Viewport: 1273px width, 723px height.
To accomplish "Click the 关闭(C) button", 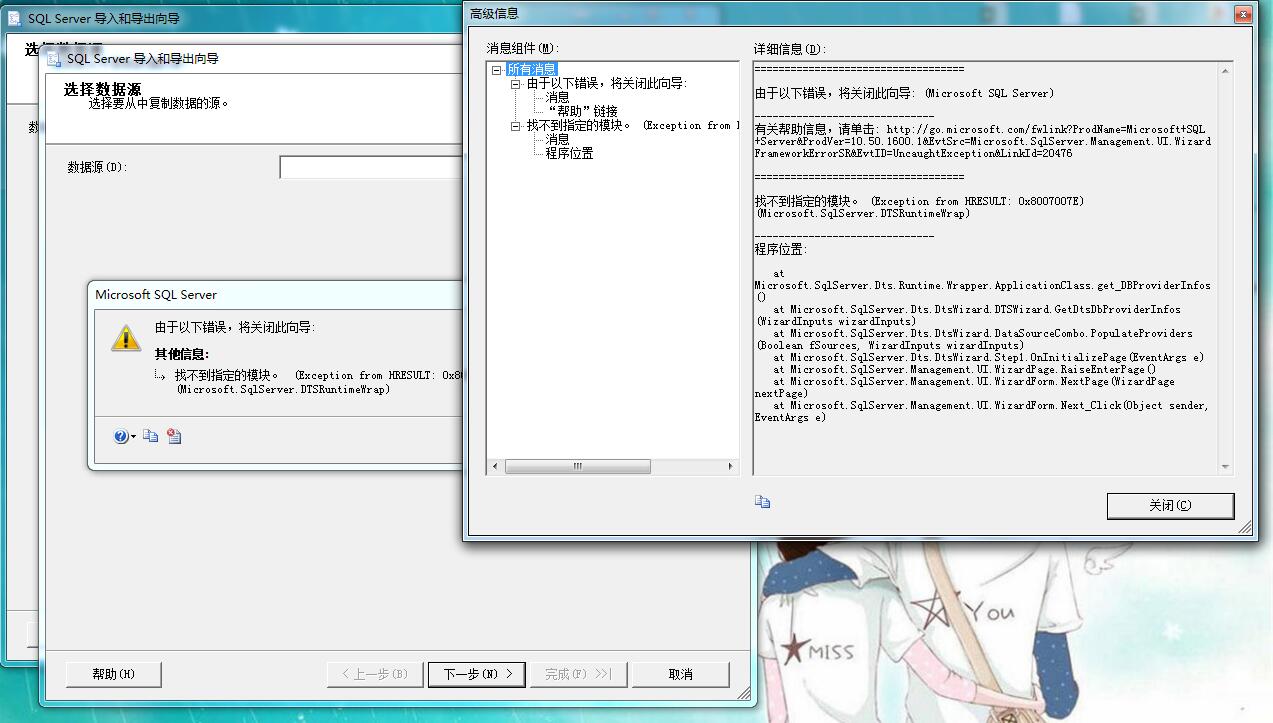I will [x=1170, y=506].
